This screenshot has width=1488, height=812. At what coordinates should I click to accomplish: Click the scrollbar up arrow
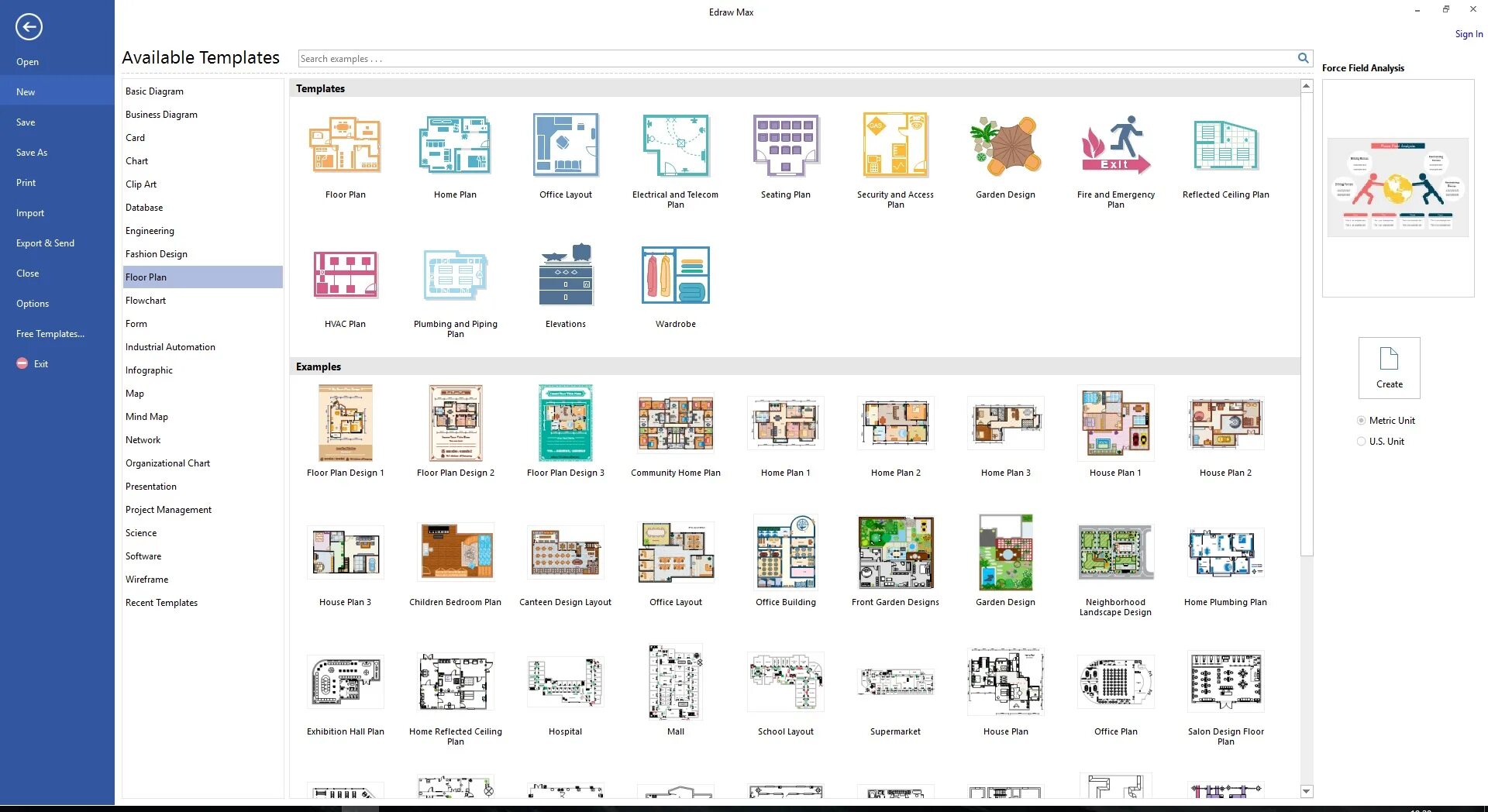point(1307,86)
